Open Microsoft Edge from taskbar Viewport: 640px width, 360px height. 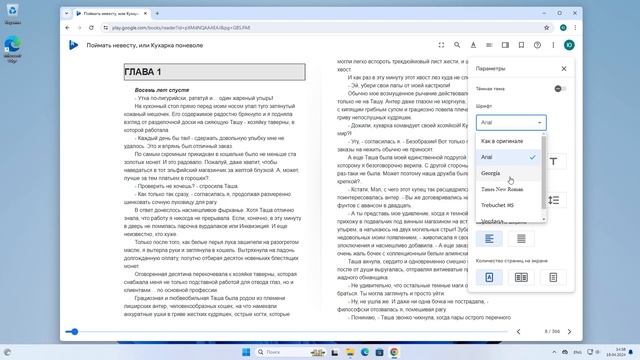(364, 352)
